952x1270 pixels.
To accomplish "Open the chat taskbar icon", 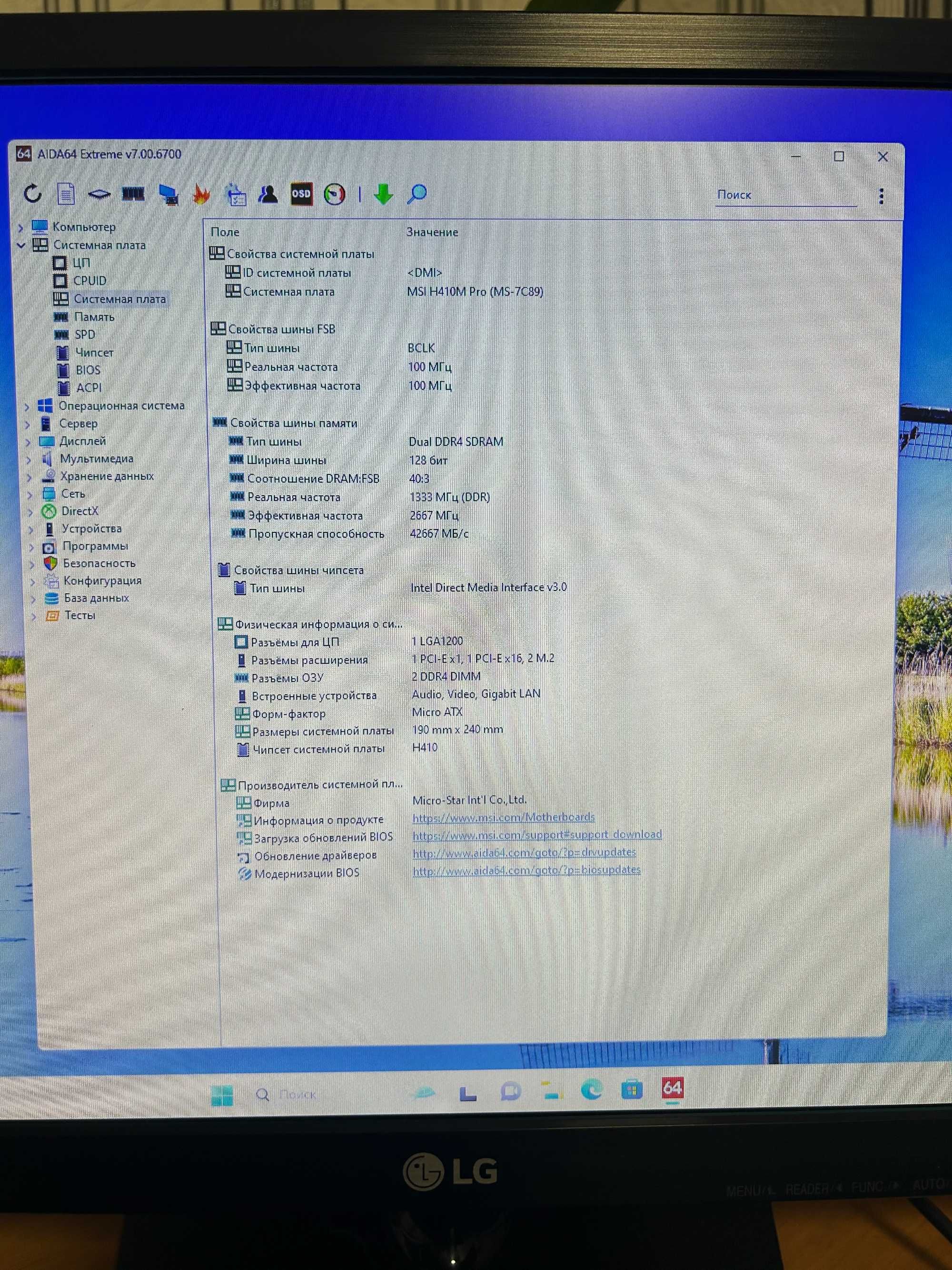I will point(510,1091).
